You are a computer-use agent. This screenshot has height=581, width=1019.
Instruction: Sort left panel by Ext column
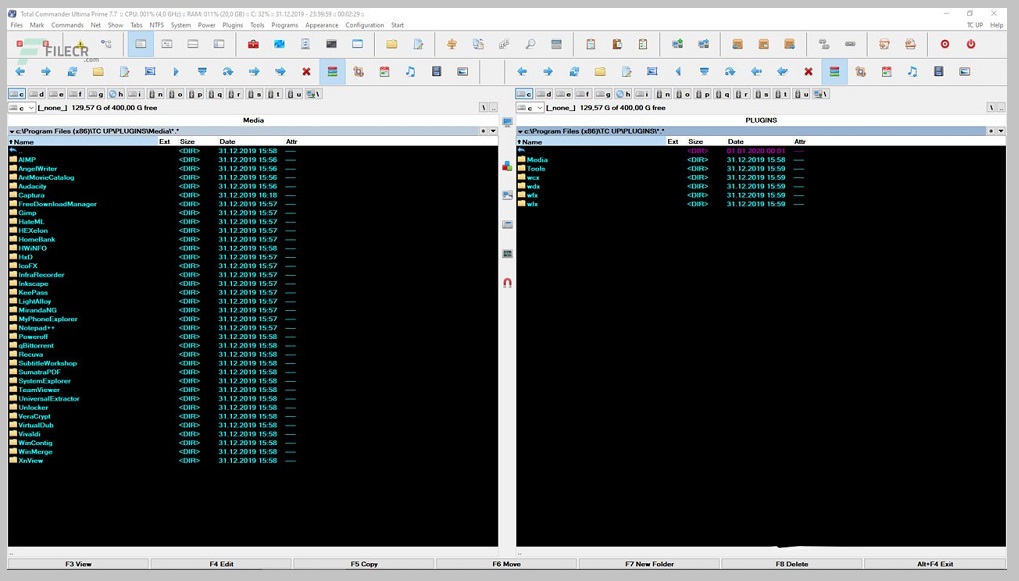point(165,142)
